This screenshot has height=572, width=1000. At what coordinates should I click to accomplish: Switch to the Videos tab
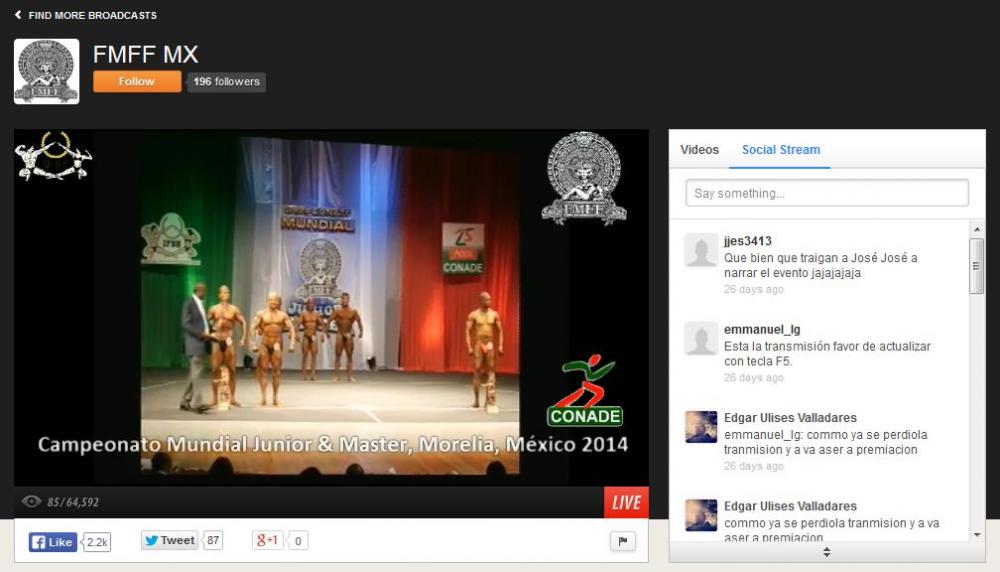[x=699, y=150]
